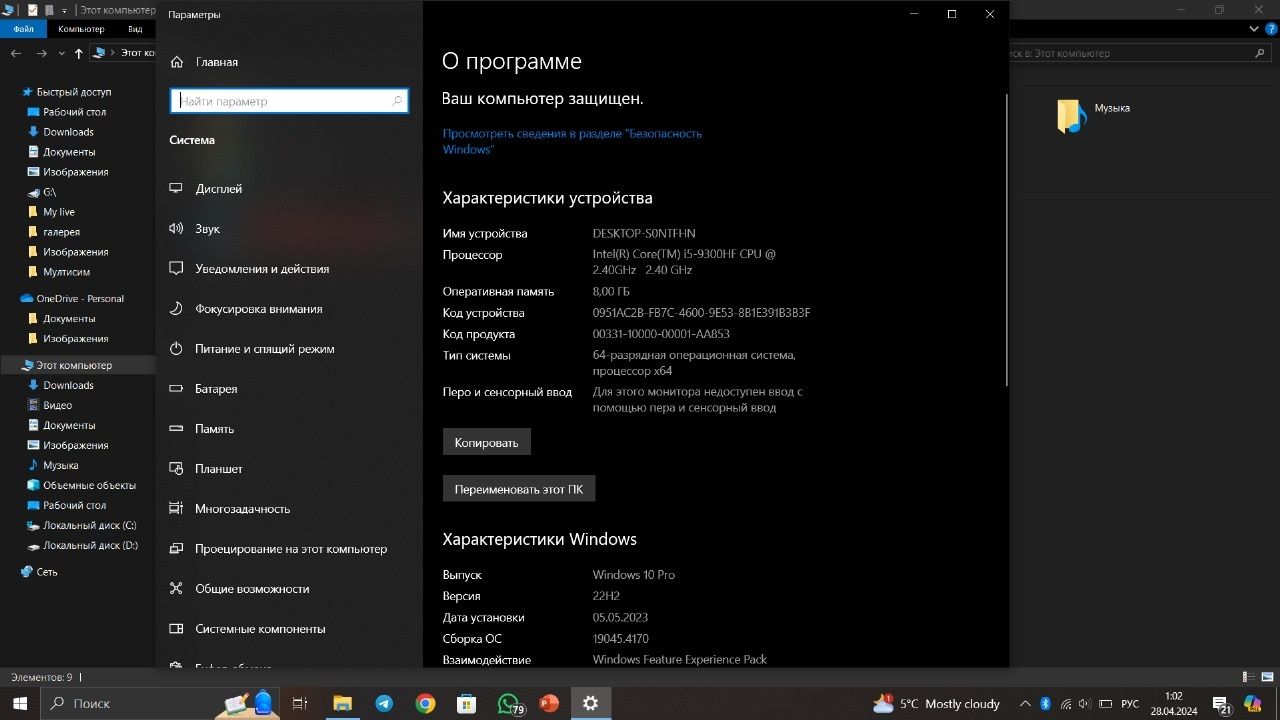Open the Музыка folder in Explorer's content pane

pyautogui.click(x=1094, y=114)
